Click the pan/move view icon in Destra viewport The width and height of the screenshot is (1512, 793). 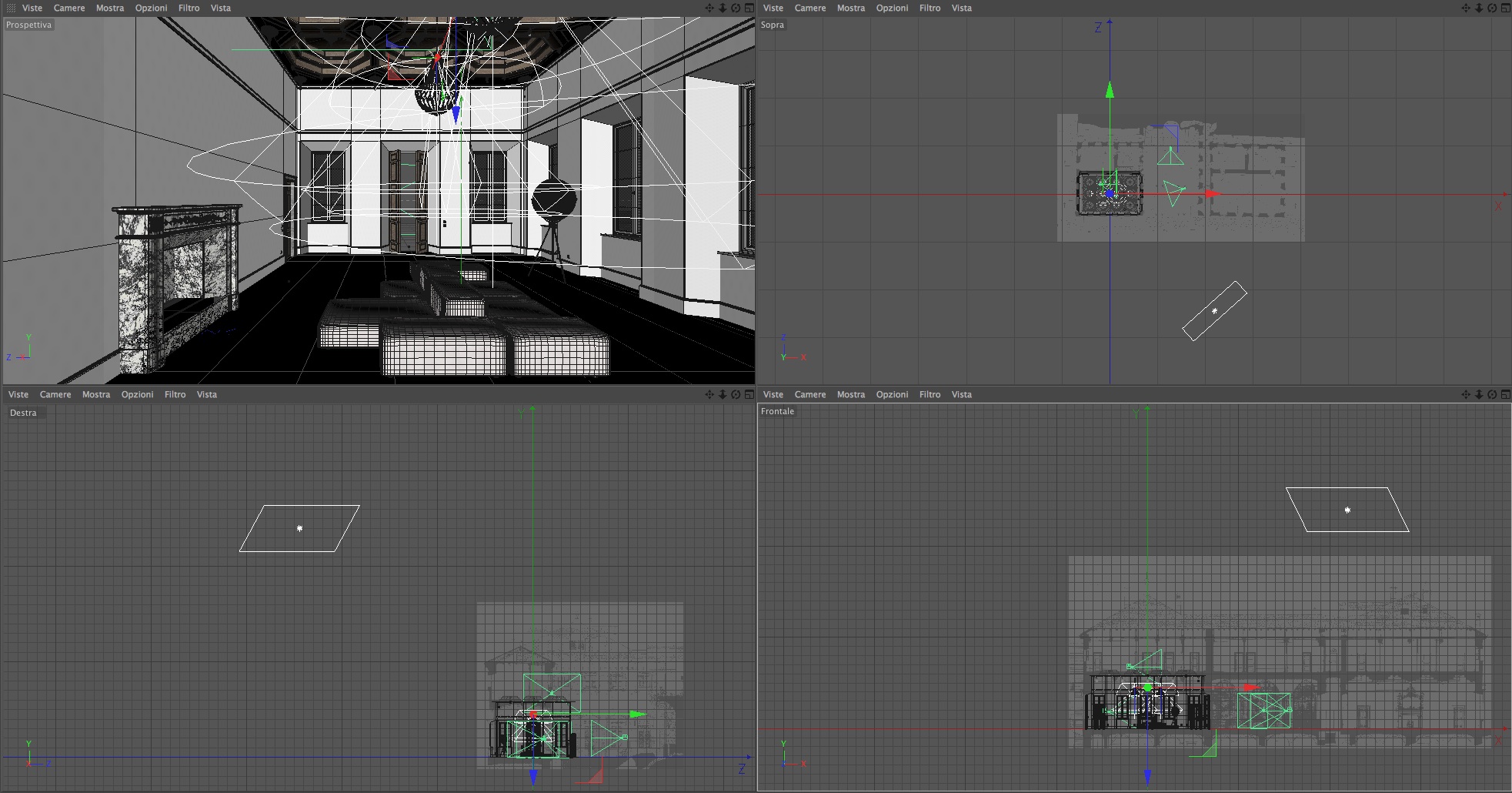[x=709, y=394]
